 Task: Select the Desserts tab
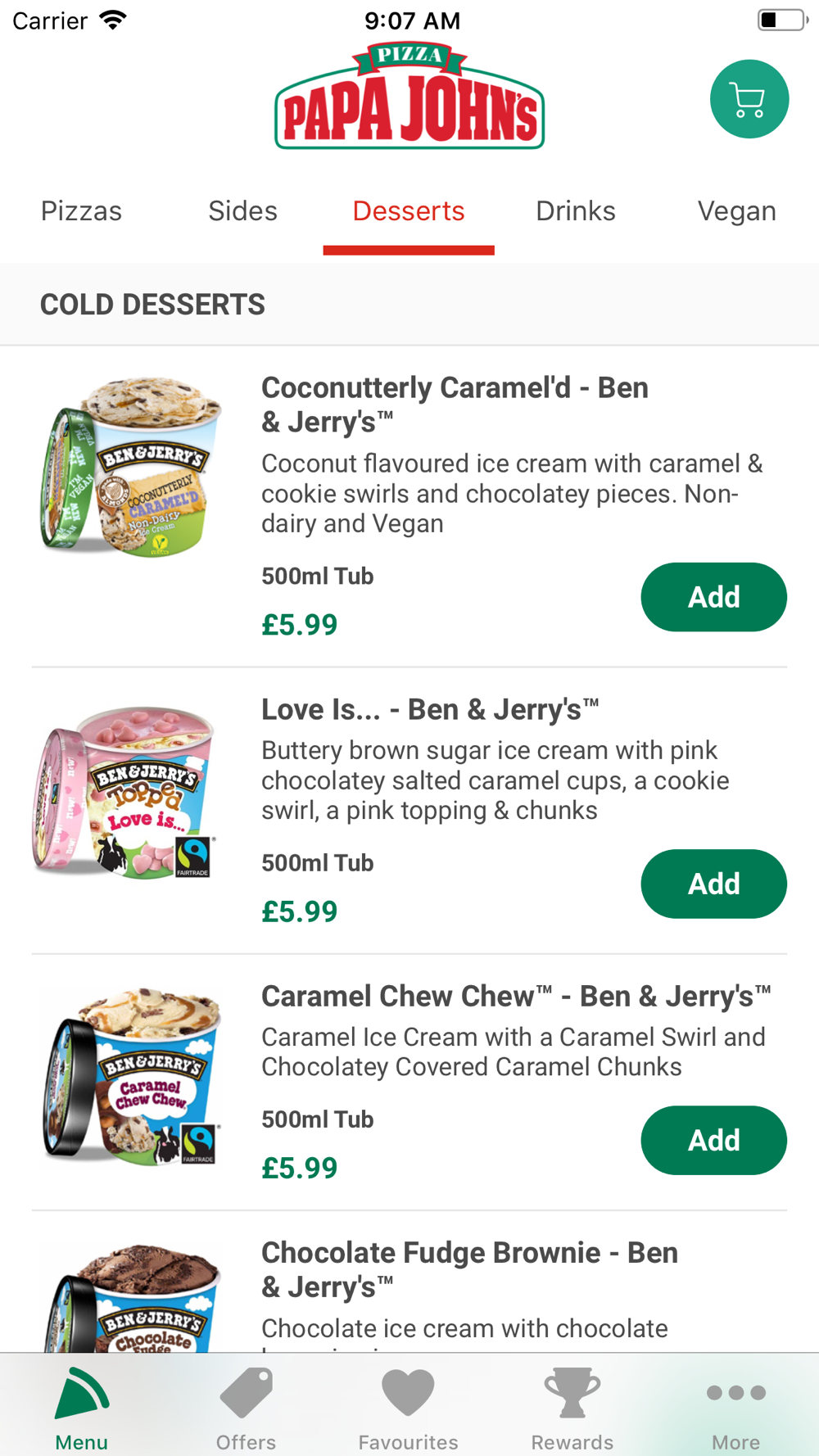[409, 211]
